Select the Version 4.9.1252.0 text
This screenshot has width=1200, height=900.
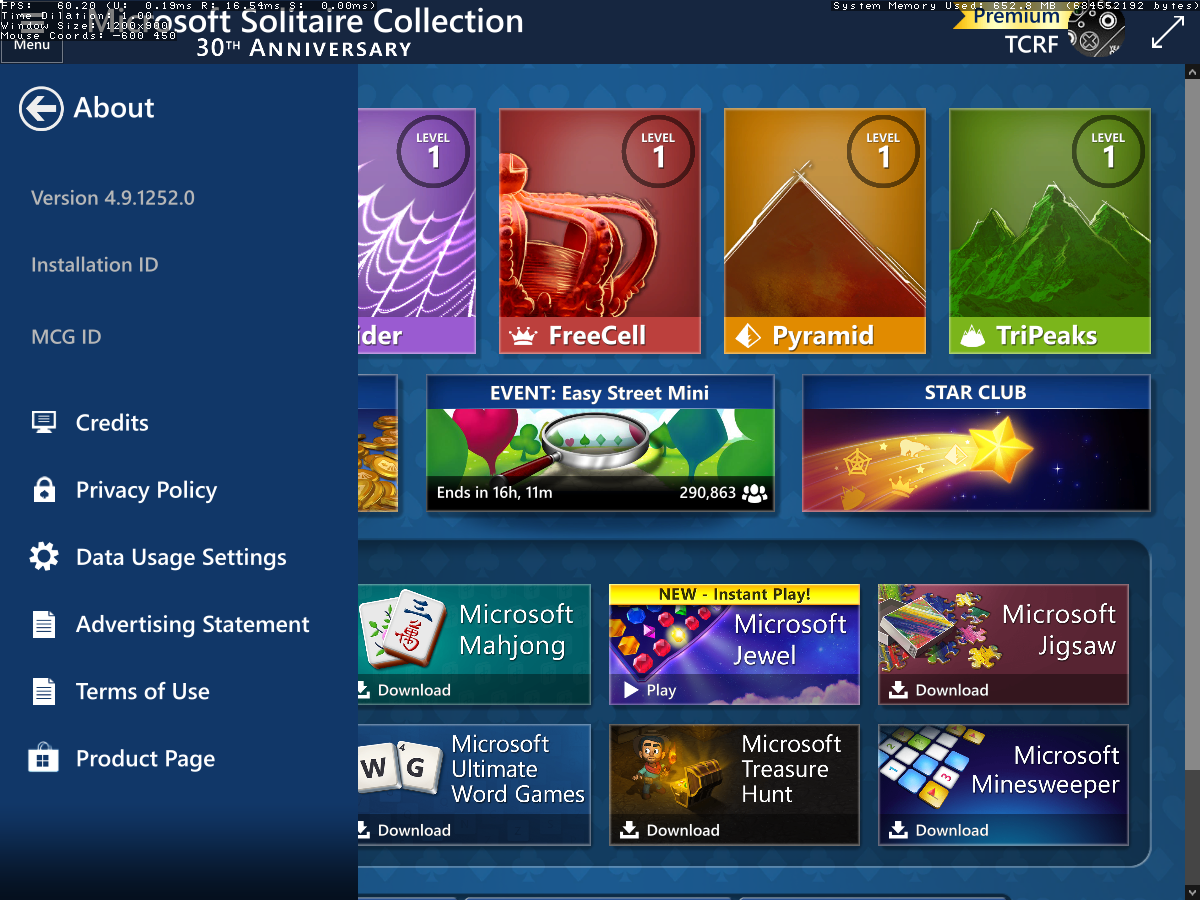[113, 198]
